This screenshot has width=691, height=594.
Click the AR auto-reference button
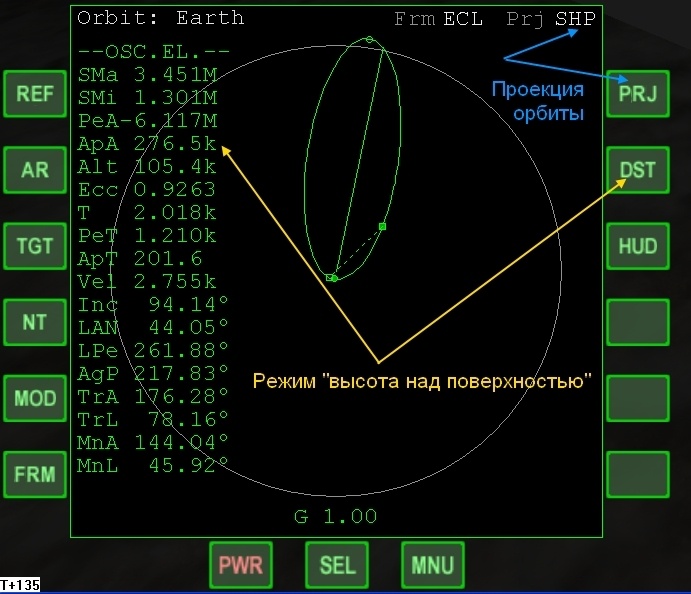coord(35,170)
